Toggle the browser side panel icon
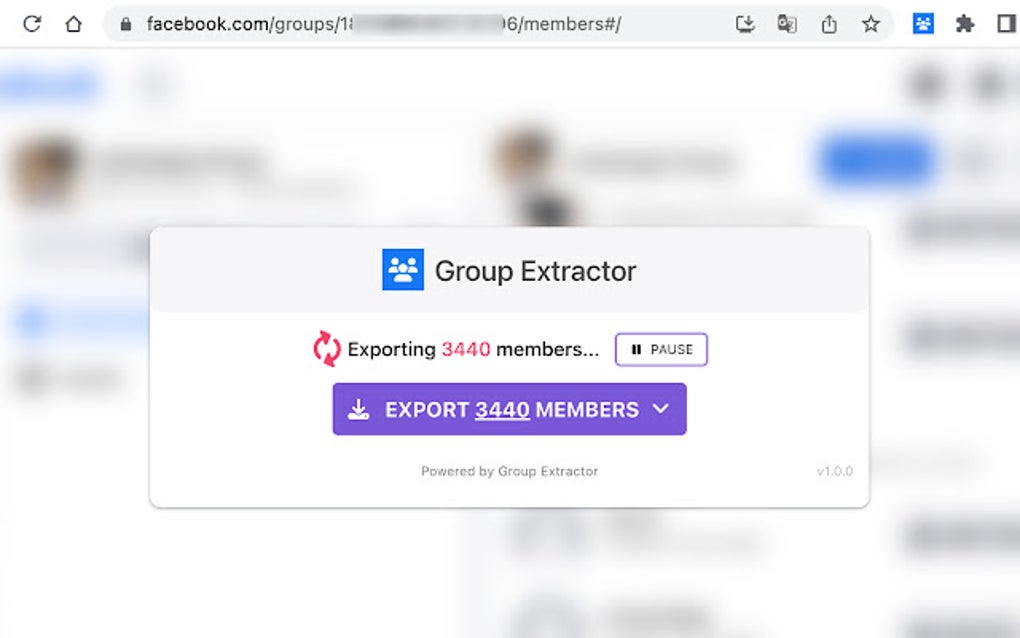Viewport: 1020px width, 638px height. pos(1006,24)
